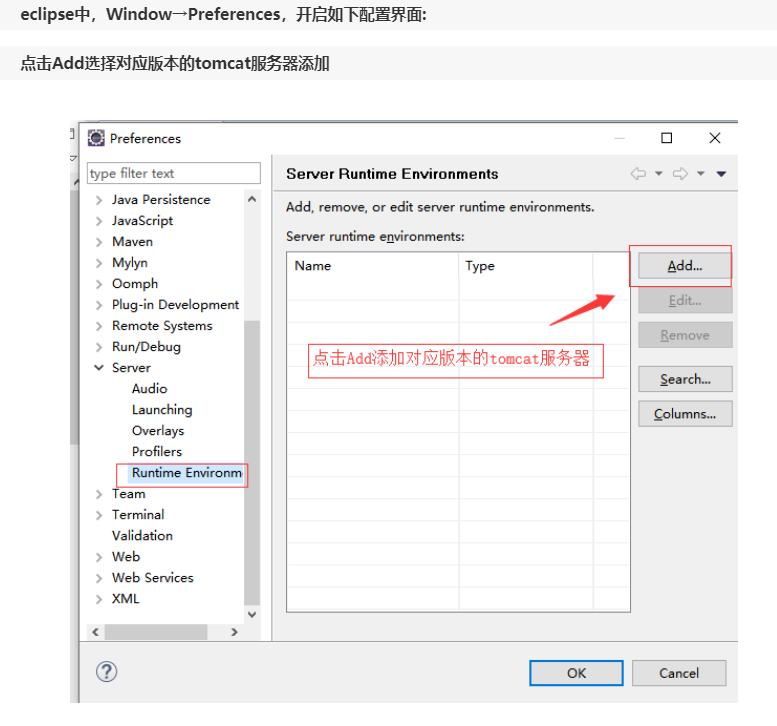Close the Preferences dialog
777x726 pixels.
pyautogui.click(x=715, y=138)
